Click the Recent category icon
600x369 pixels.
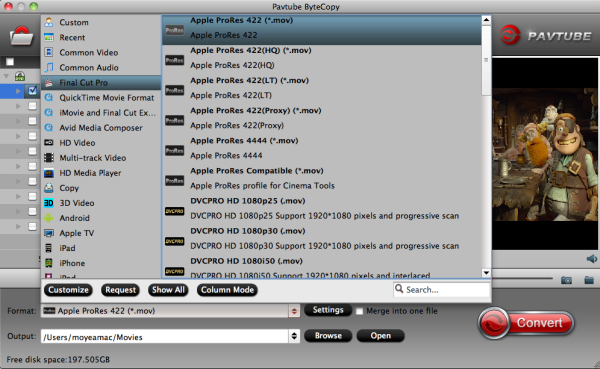point(49,38)
